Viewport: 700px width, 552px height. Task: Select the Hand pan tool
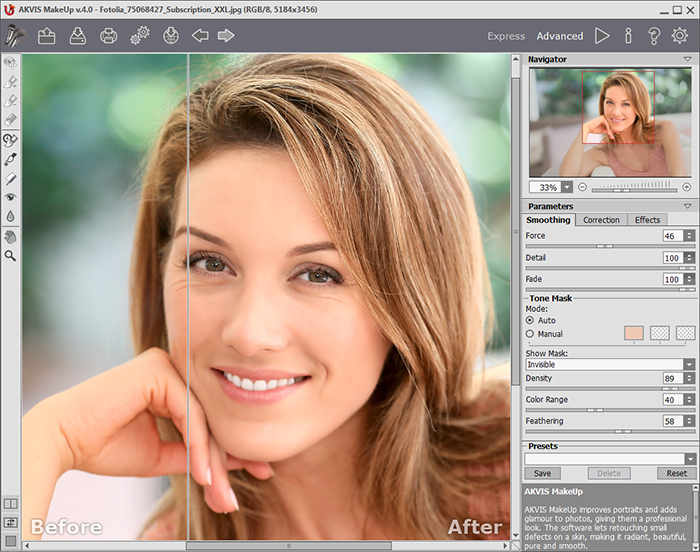pos(10,237)
